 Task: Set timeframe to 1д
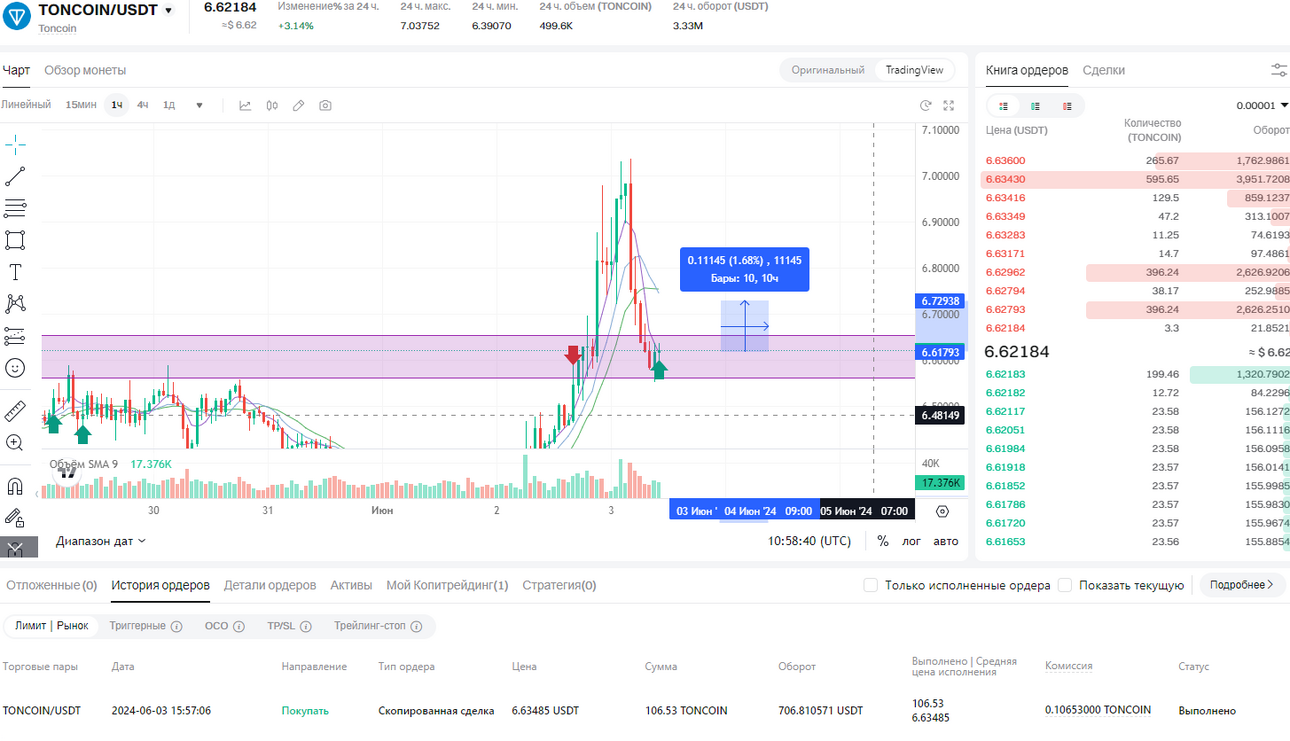tap(169, 105)
